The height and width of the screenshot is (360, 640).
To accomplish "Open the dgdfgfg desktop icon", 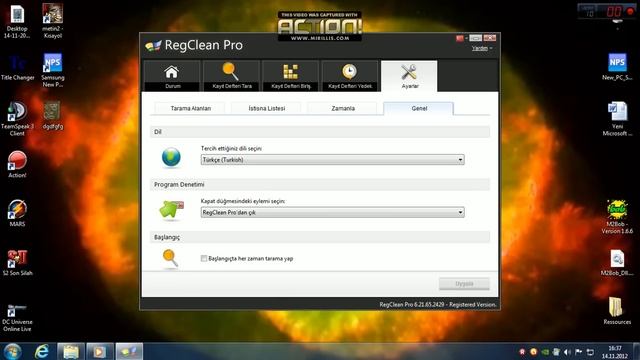I will [x=53, y=116].
